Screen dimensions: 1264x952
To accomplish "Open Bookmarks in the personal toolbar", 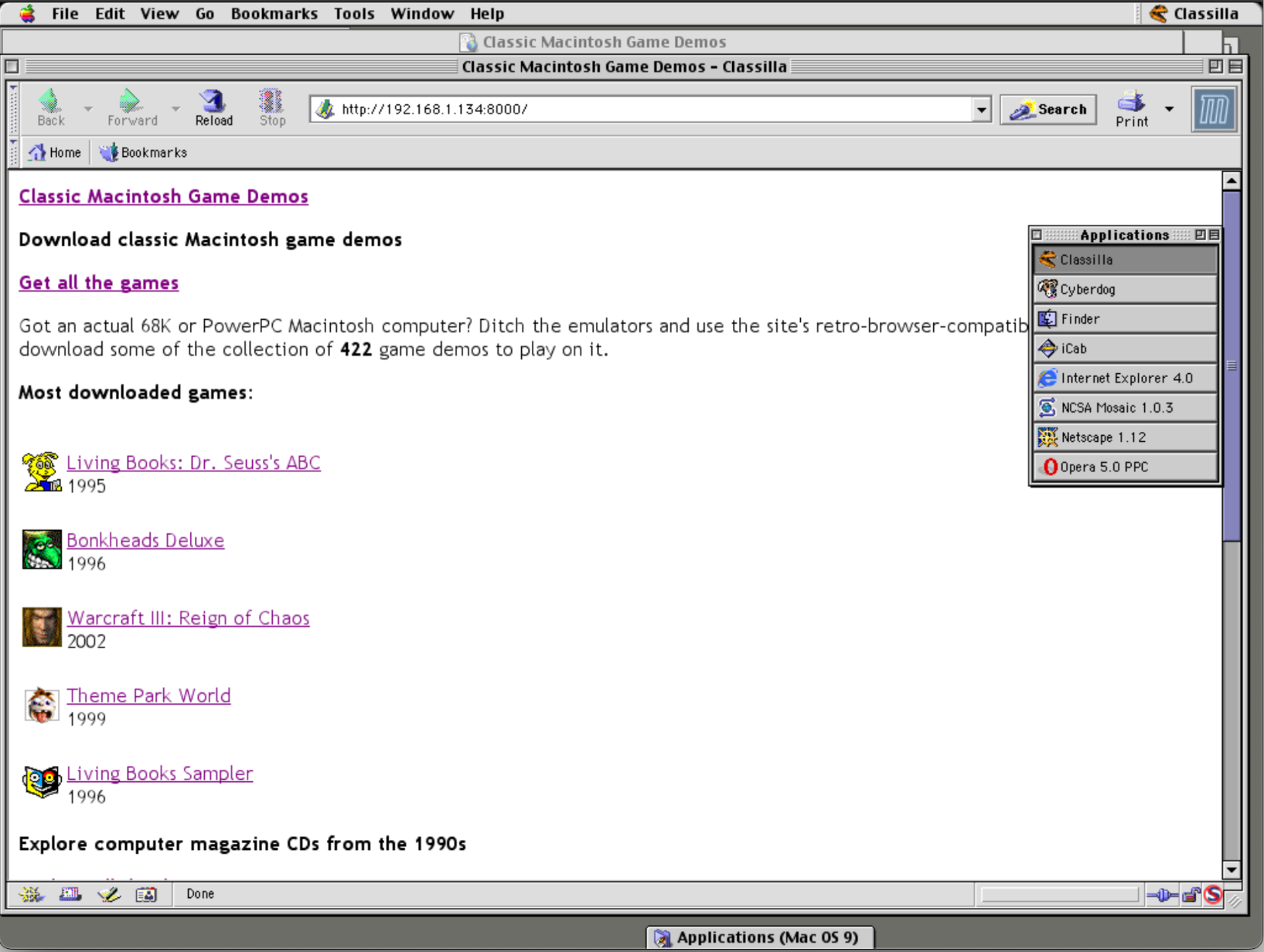I will 142,152.
